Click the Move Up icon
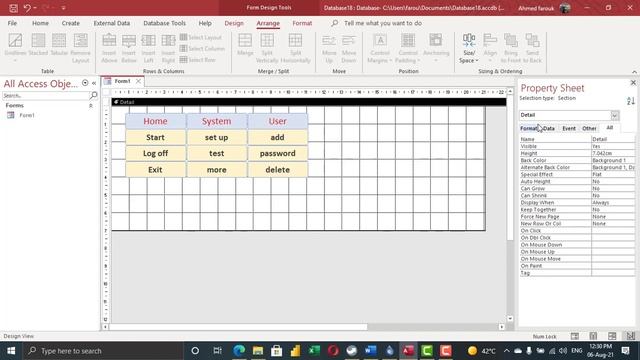Image resolution: width=640 pixels, height=360 pixels. point(329,48)
